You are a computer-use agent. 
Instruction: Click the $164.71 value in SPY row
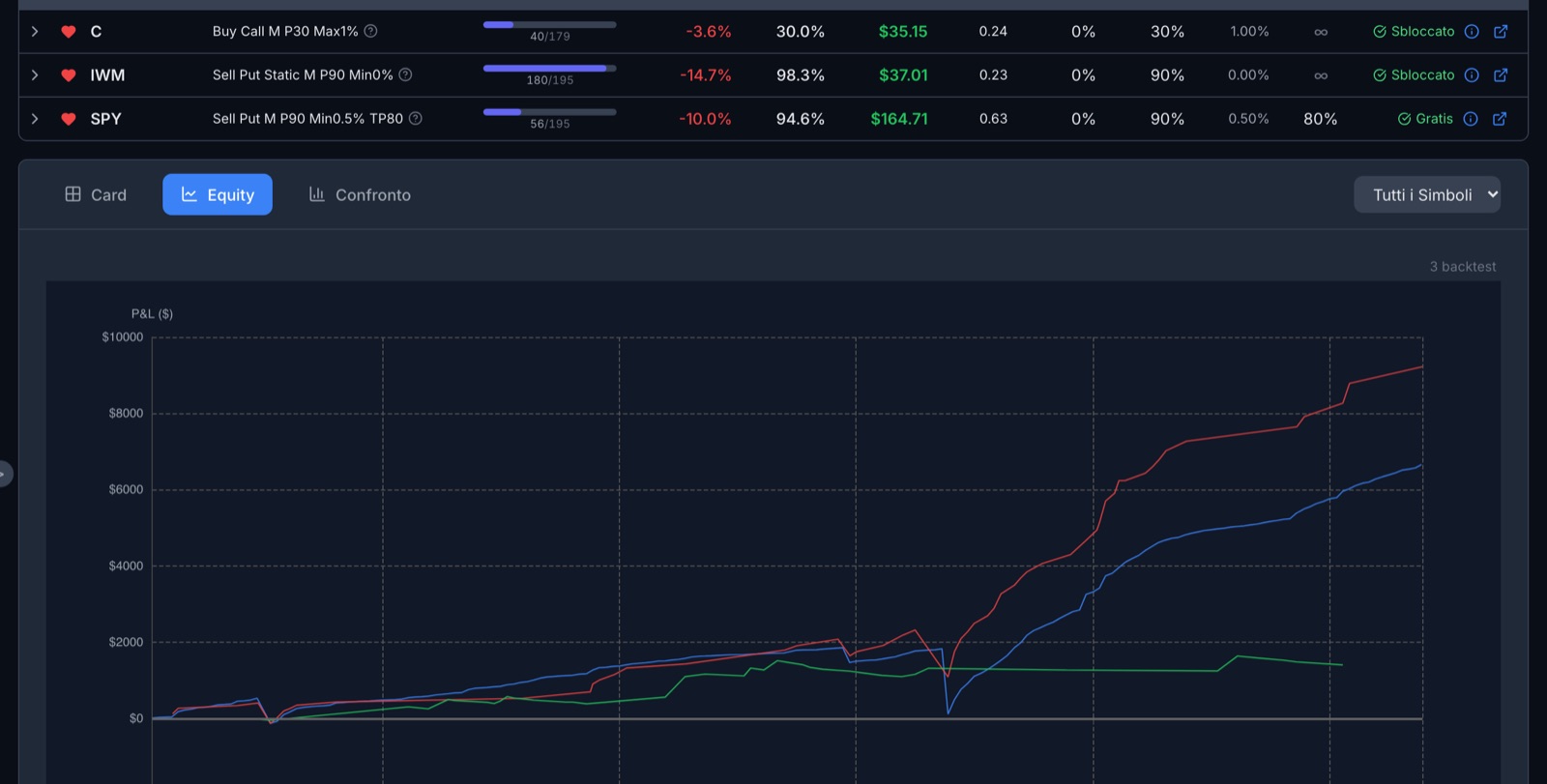pos(899,119)
